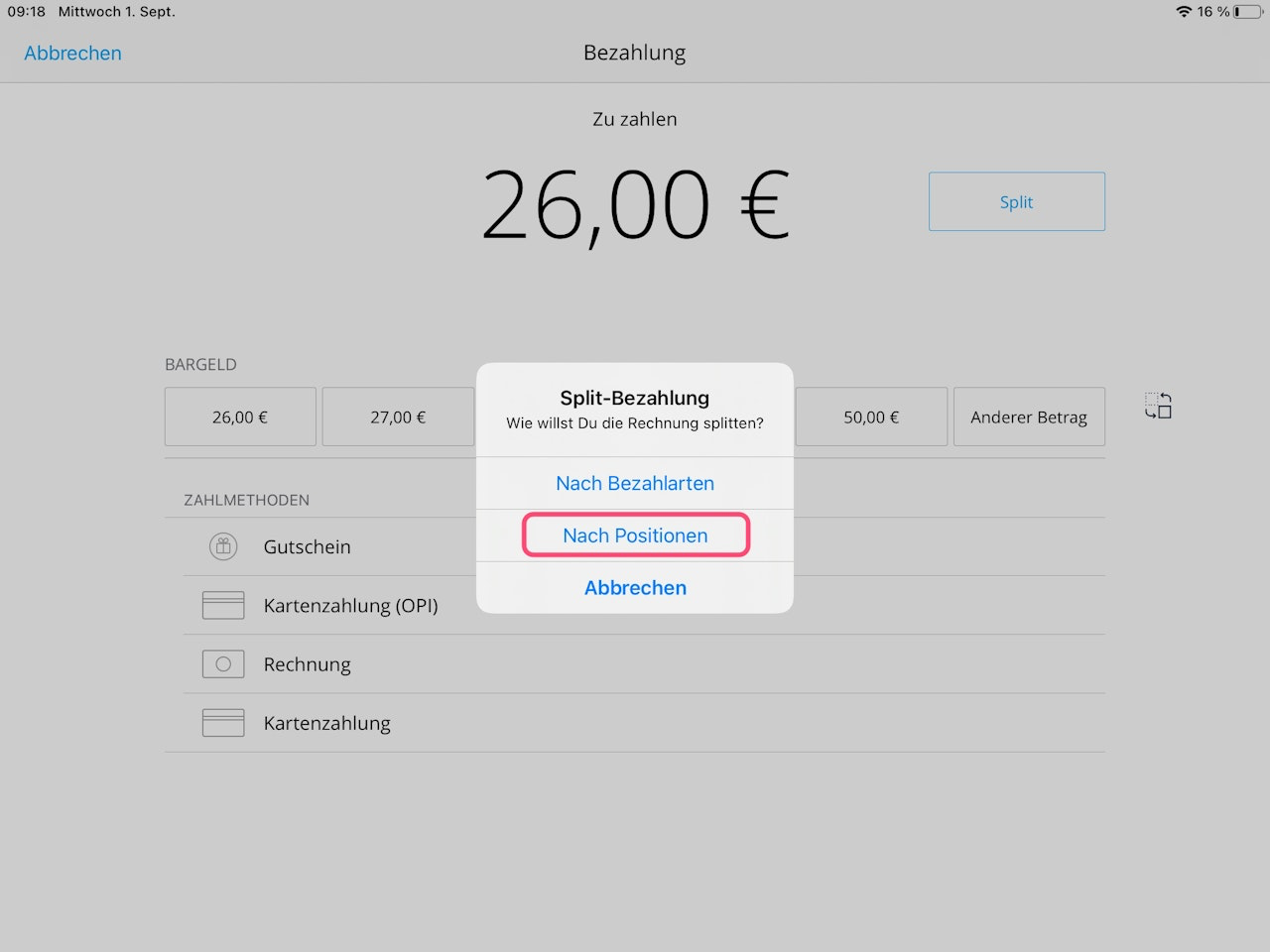Select the 50,00 € cash amount
This screenshot has width=1270, height=952.
871,417
